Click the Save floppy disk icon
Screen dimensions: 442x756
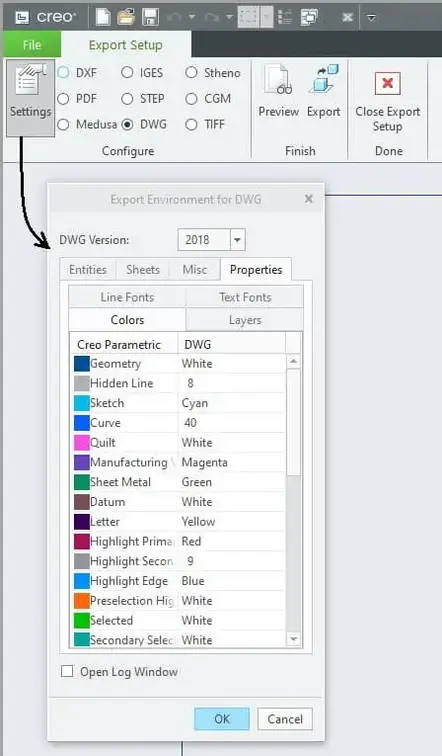150,17
